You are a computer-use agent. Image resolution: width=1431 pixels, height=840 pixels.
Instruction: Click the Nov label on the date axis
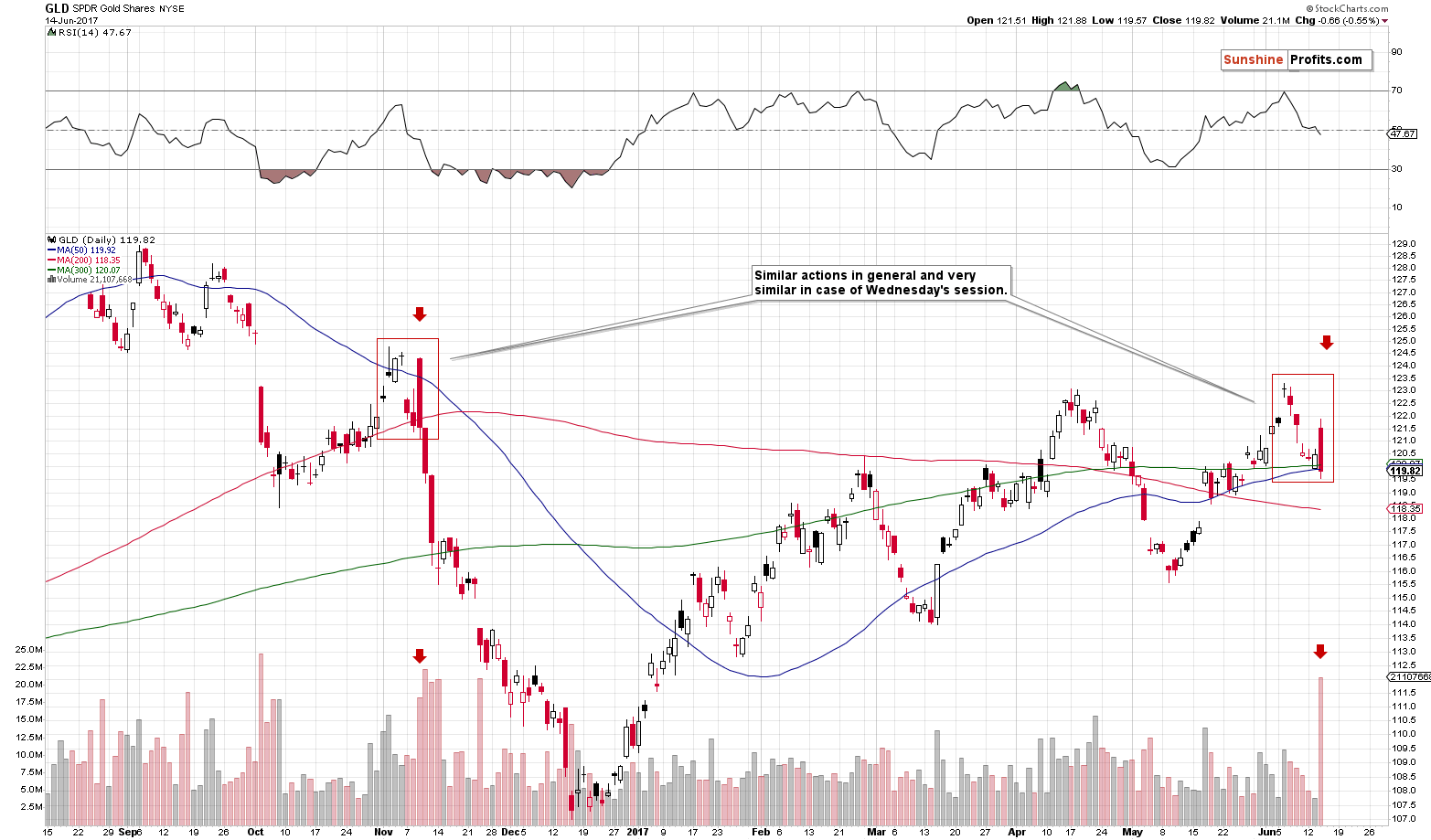(x=383, y=833)
